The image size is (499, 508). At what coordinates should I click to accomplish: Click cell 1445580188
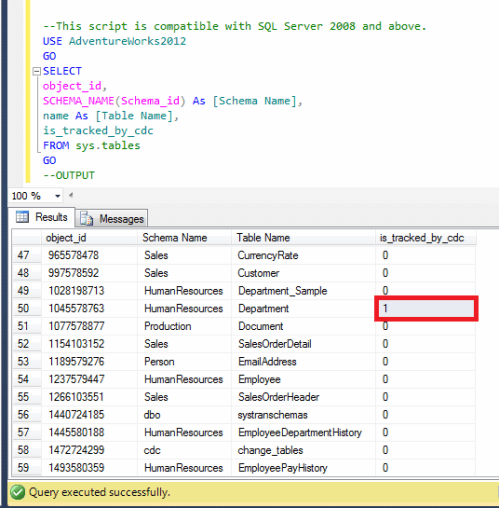click(89, 432)
